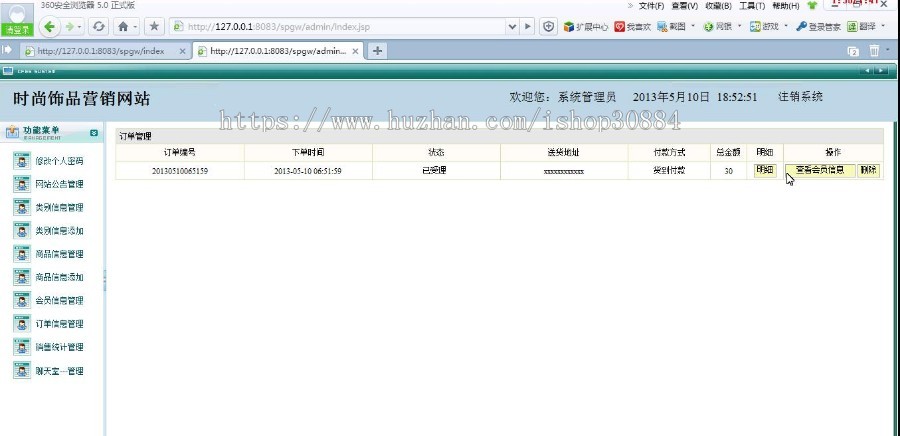Click the green shirt skin icon

point(812,6)
